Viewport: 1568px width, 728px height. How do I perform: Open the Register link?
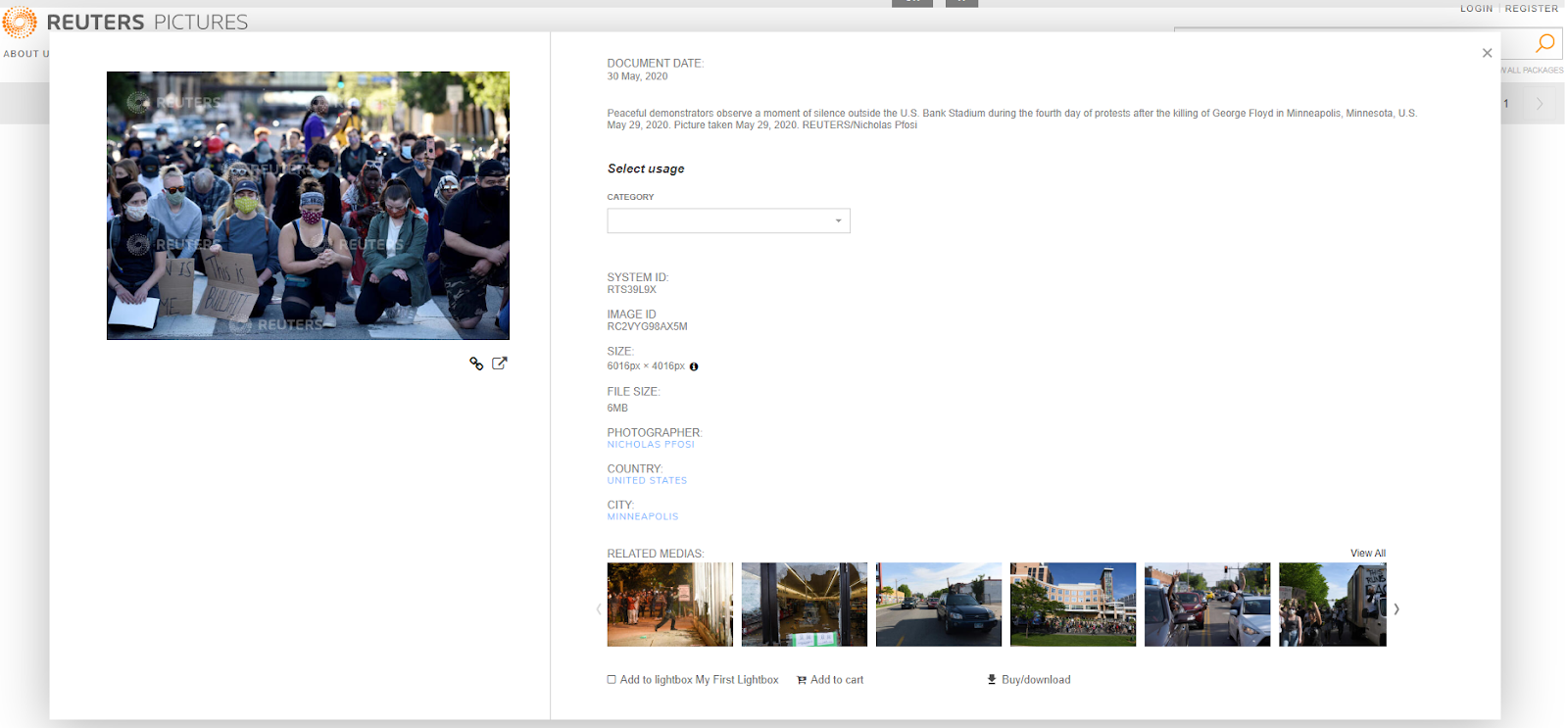(1532, 9)
